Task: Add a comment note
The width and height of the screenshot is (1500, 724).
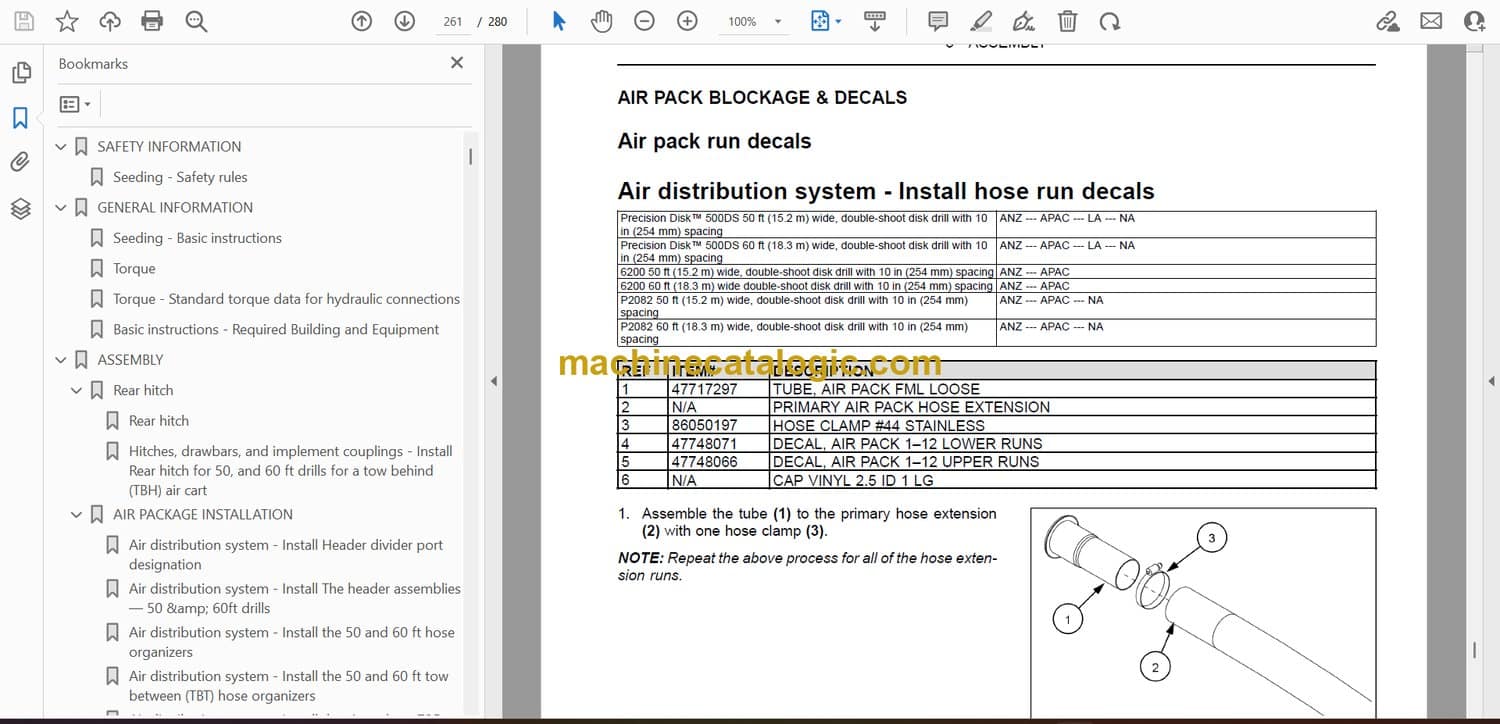Action: pyautogui.click(x=938, y=21)
